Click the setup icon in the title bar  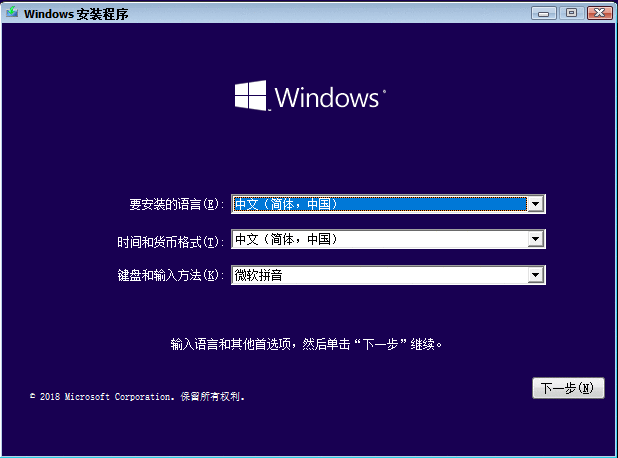point(12,14)
